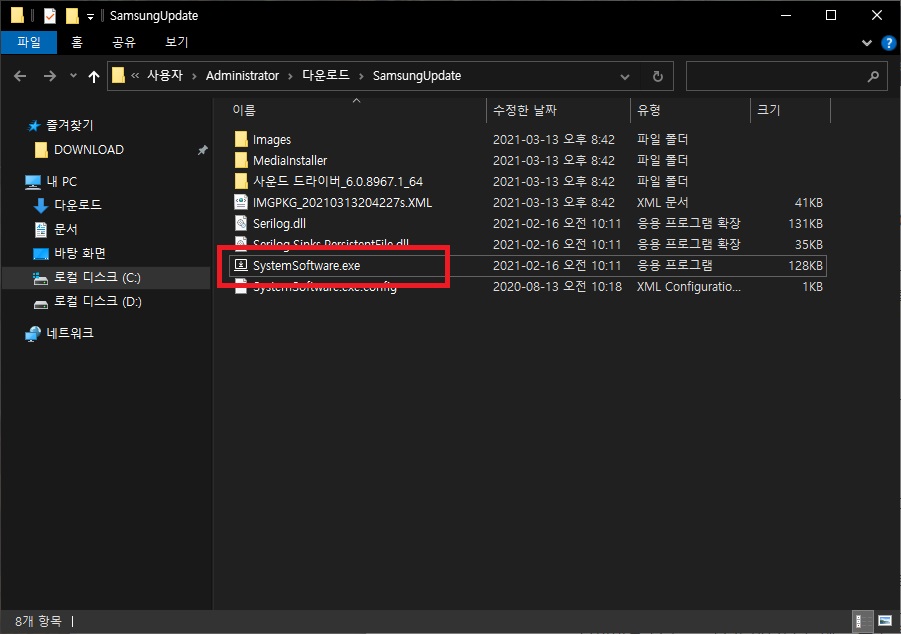This screenshot has height=634, width=901.
Task: Click the 사운드 드라이버_6.0.8967.1_64 folder icon
Action: pos(241,181)
